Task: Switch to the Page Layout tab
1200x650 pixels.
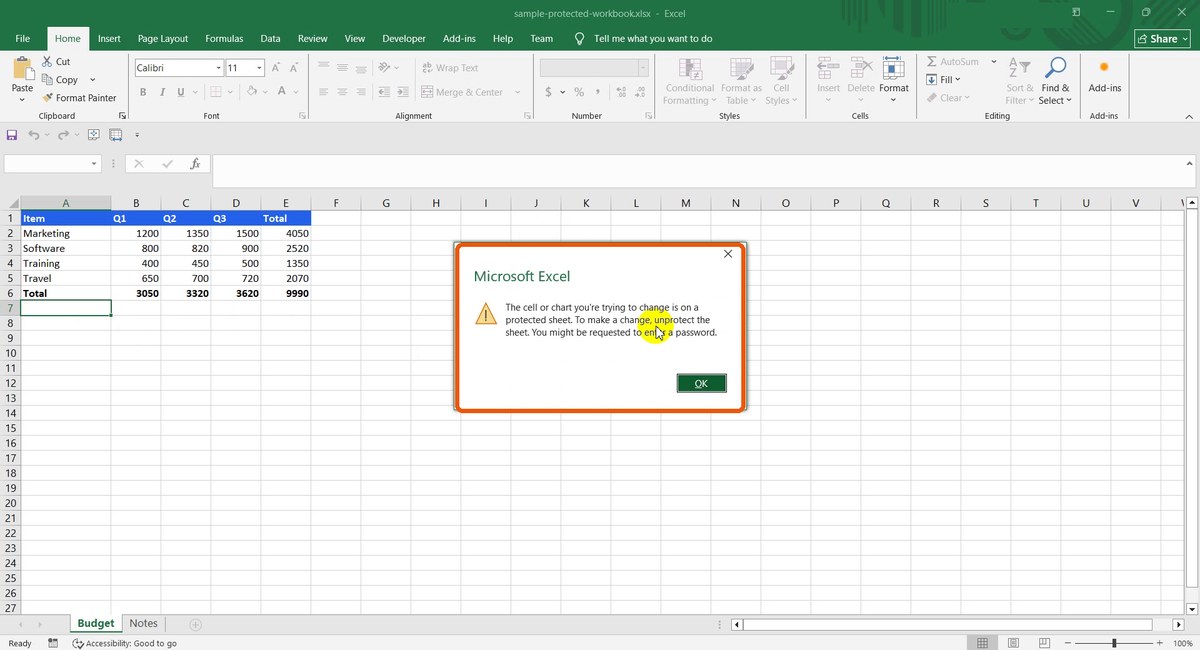Action: pyautogui.click(x=163, y=39)
